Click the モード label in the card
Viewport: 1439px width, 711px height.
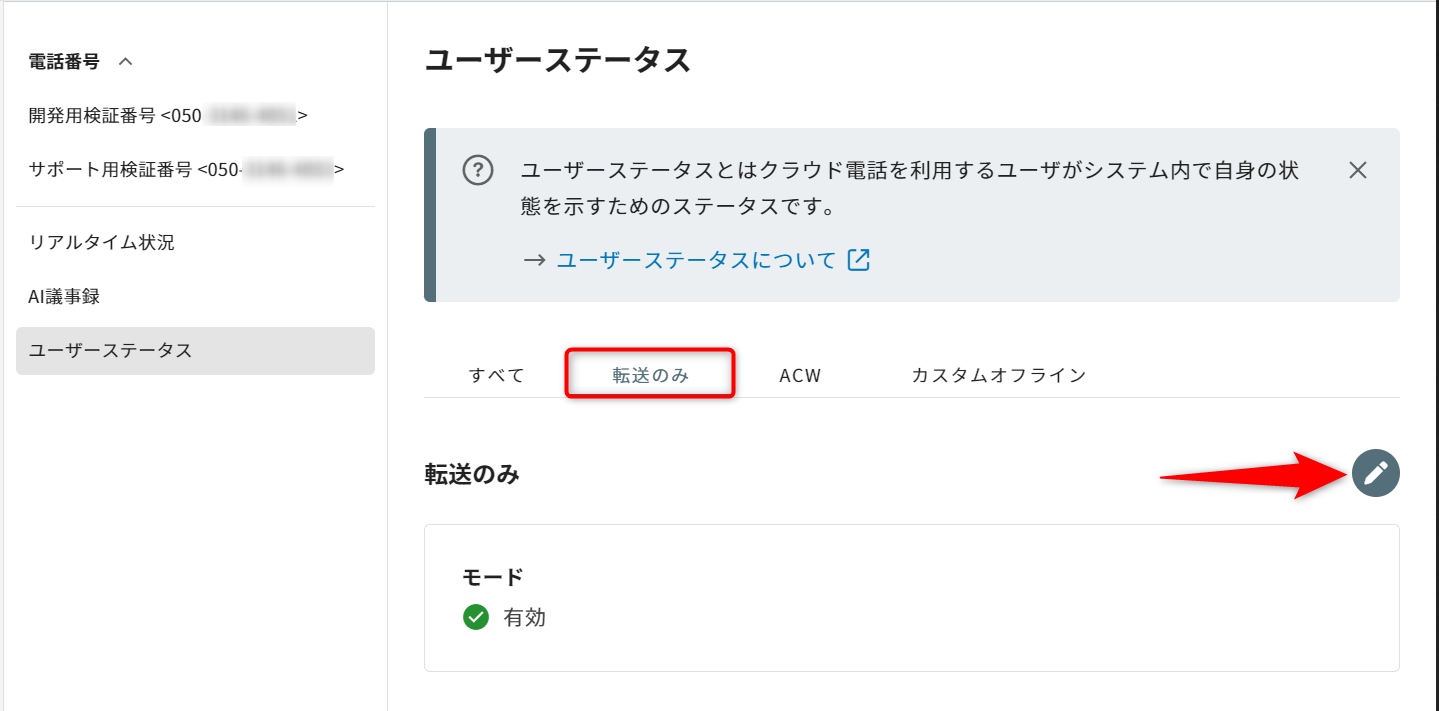click(493, 577)
